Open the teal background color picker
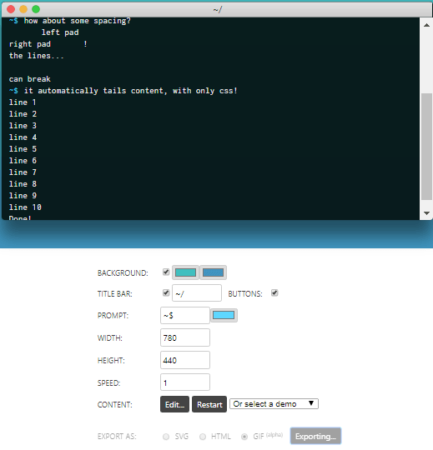The height and width of the screenshot is (450, 433). click(186, 273)
